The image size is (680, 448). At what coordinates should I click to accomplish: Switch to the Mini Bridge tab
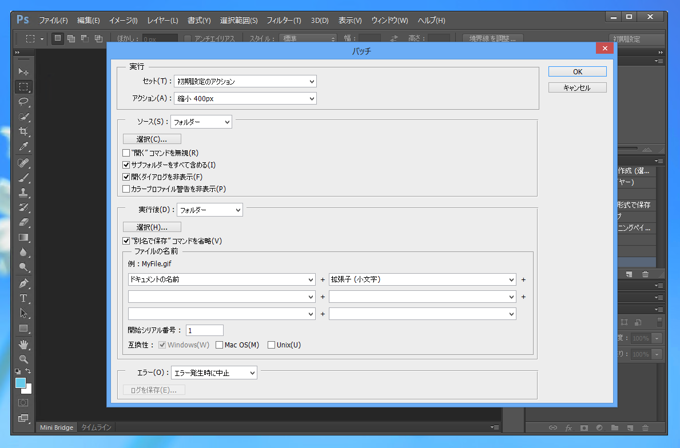[56, 428]
